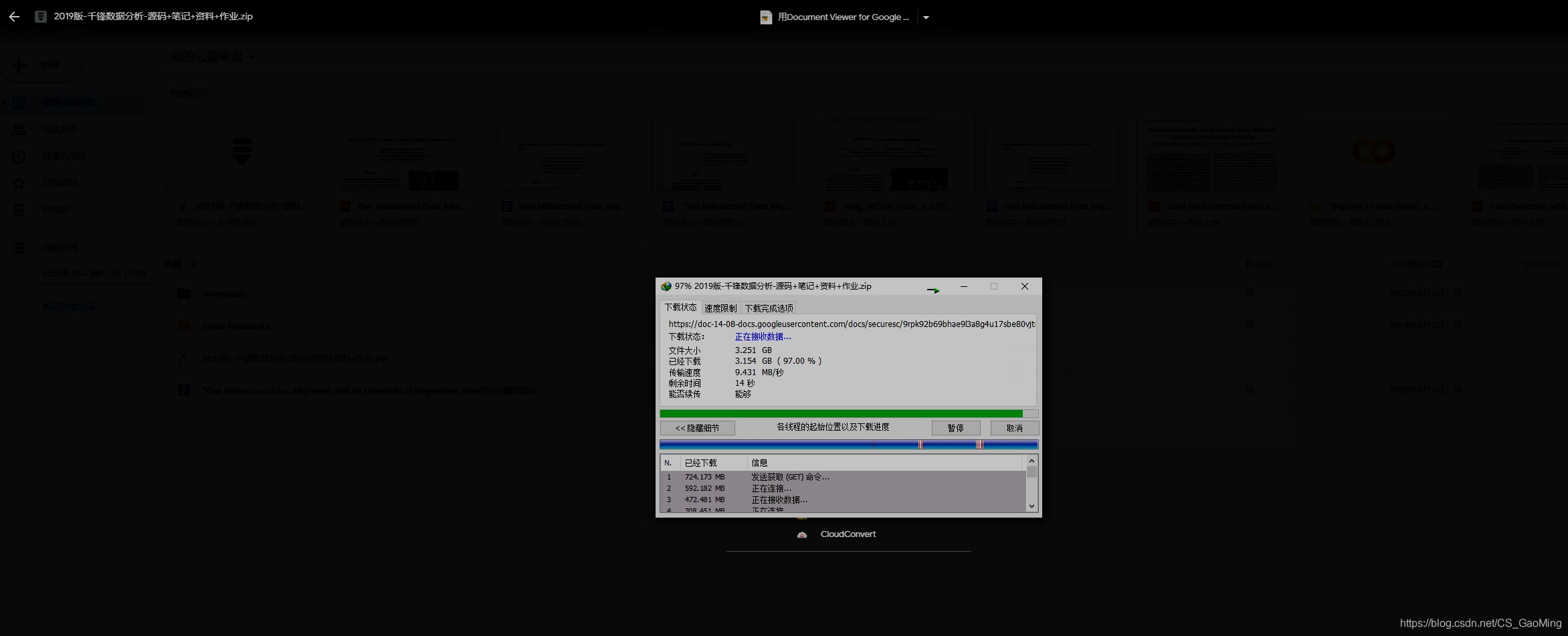Click the 已经下载 column header
Image resolution: width=1568 pixels, height=636 pixels.
[713, 463]
